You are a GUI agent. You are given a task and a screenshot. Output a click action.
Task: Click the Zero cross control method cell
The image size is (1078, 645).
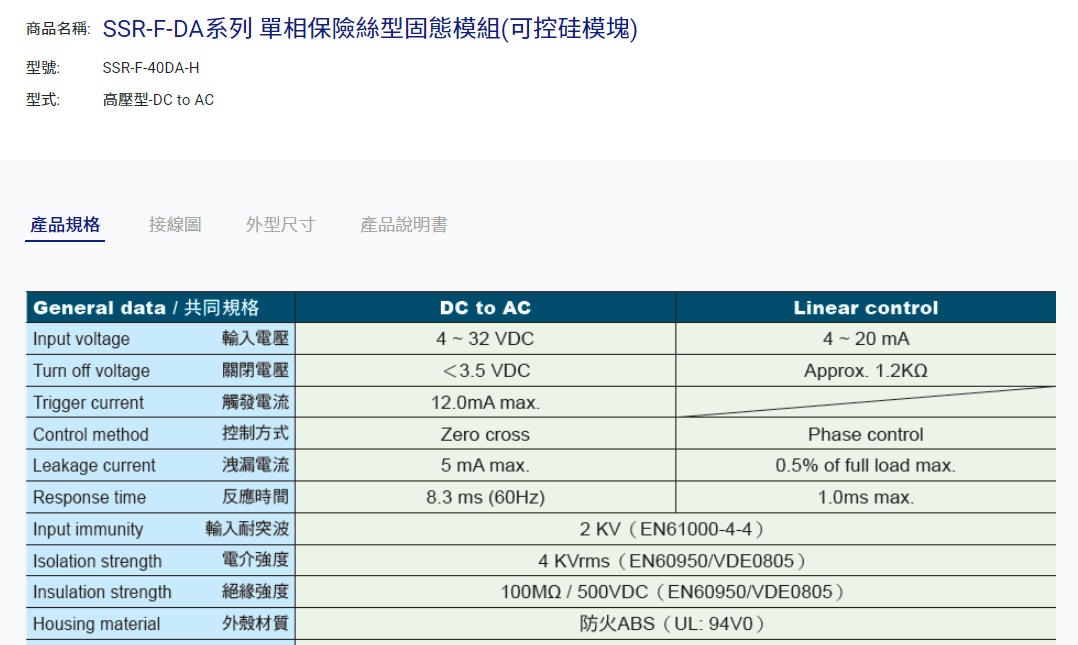pos(485,435)
